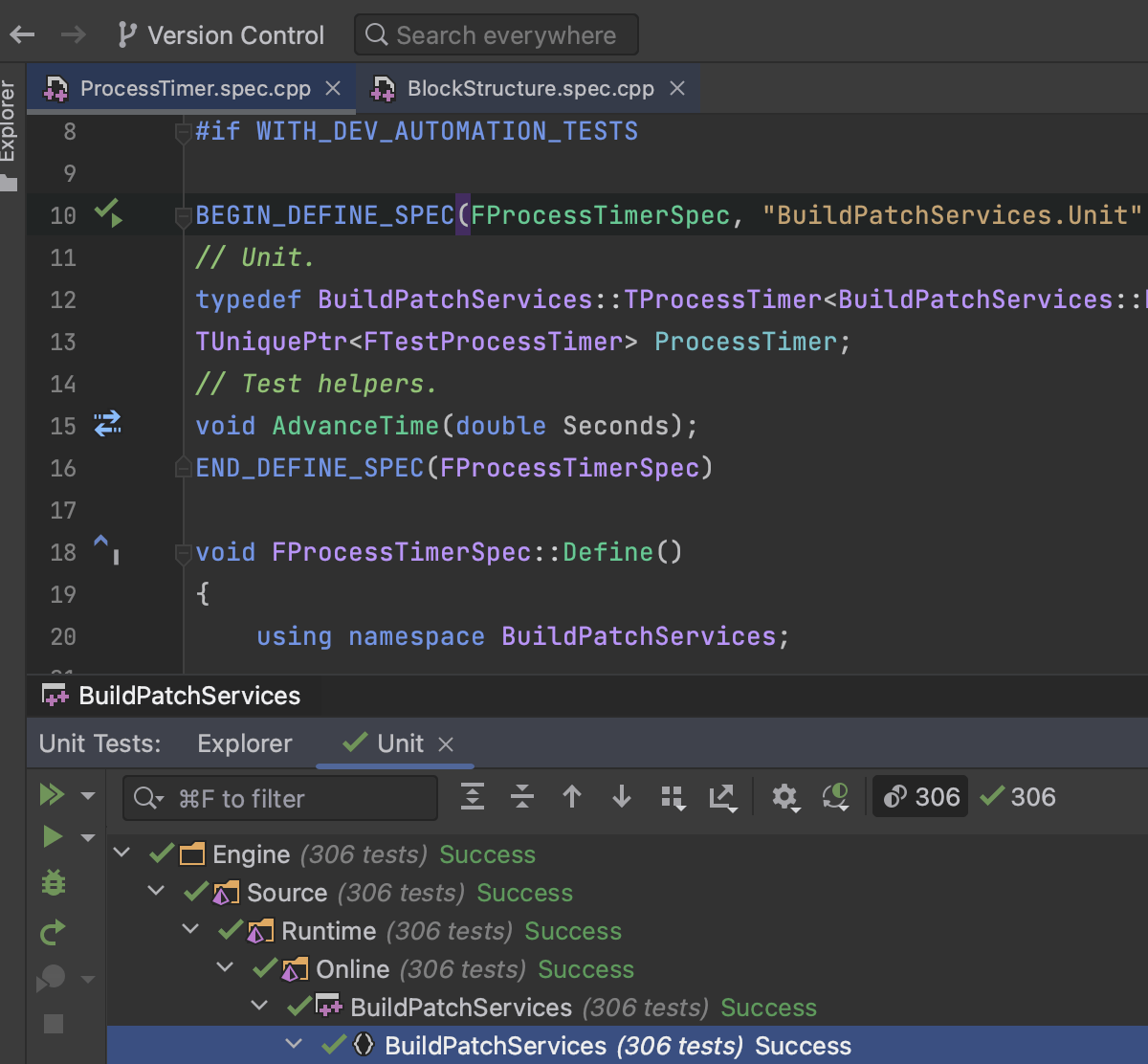Click the Expand All icon in test toolbar

point(473,797)
